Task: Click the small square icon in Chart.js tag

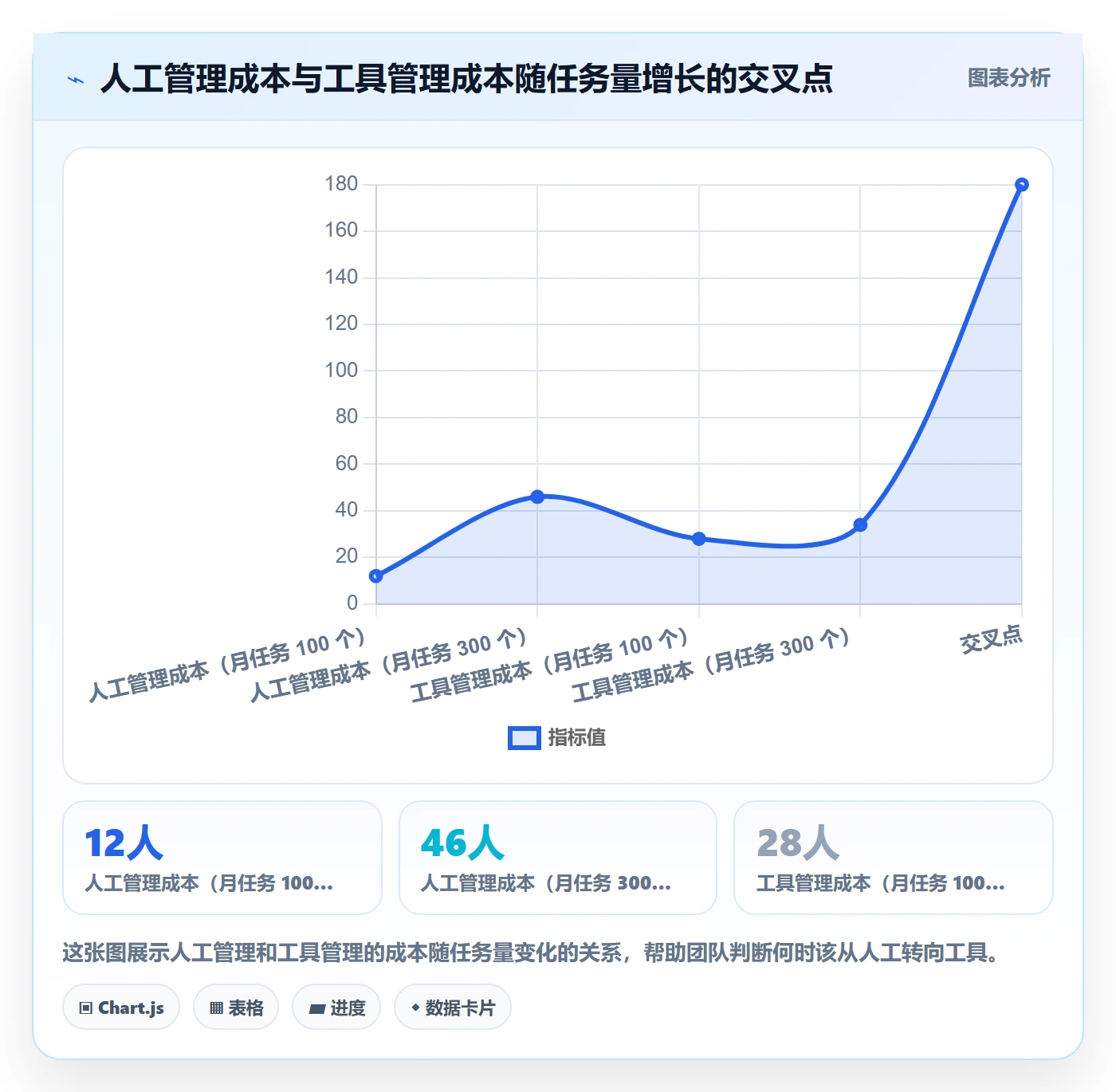Action: 86,1008
